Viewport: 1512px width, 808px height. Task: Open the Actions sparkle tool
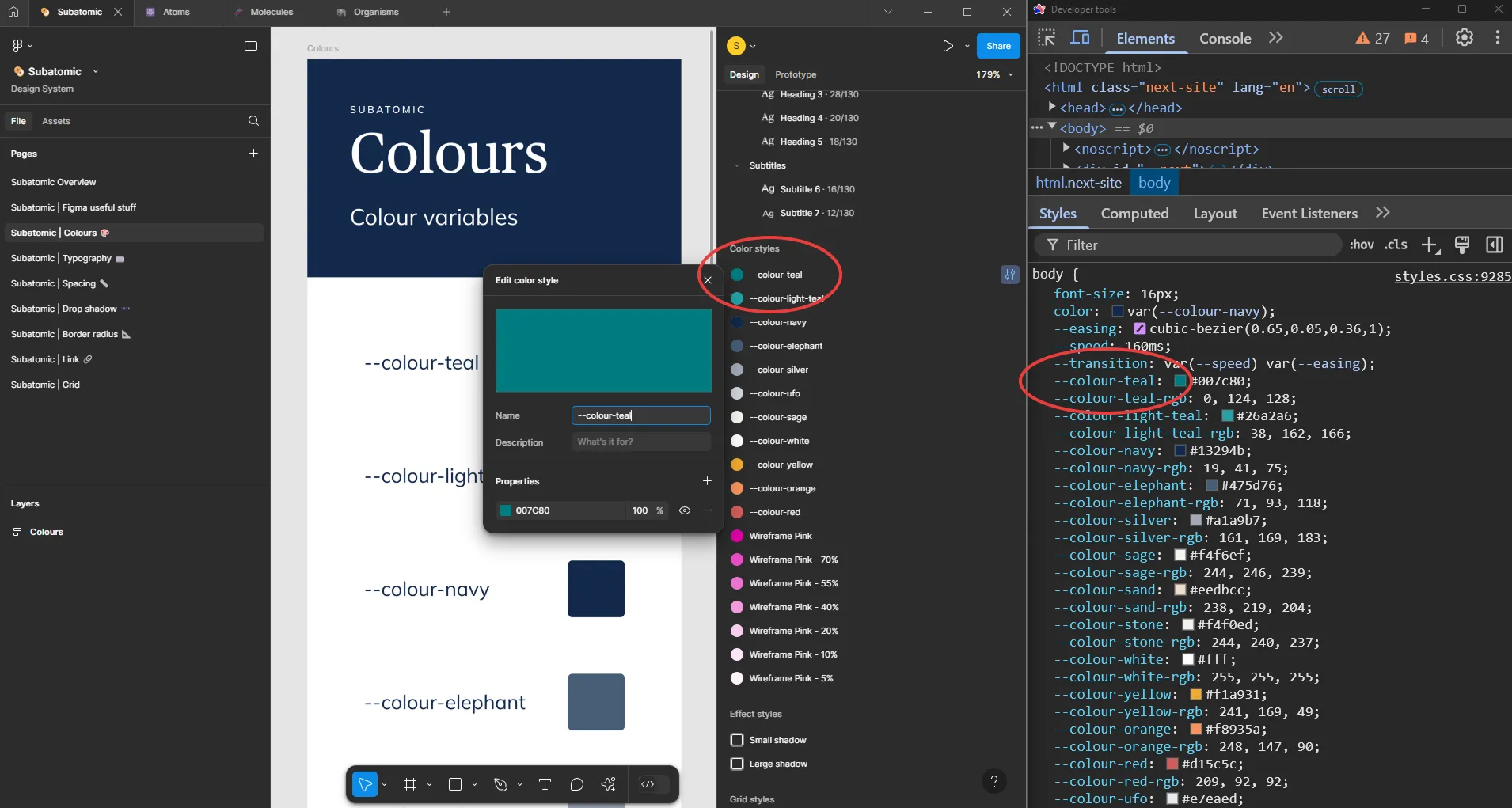click(608, 784)
